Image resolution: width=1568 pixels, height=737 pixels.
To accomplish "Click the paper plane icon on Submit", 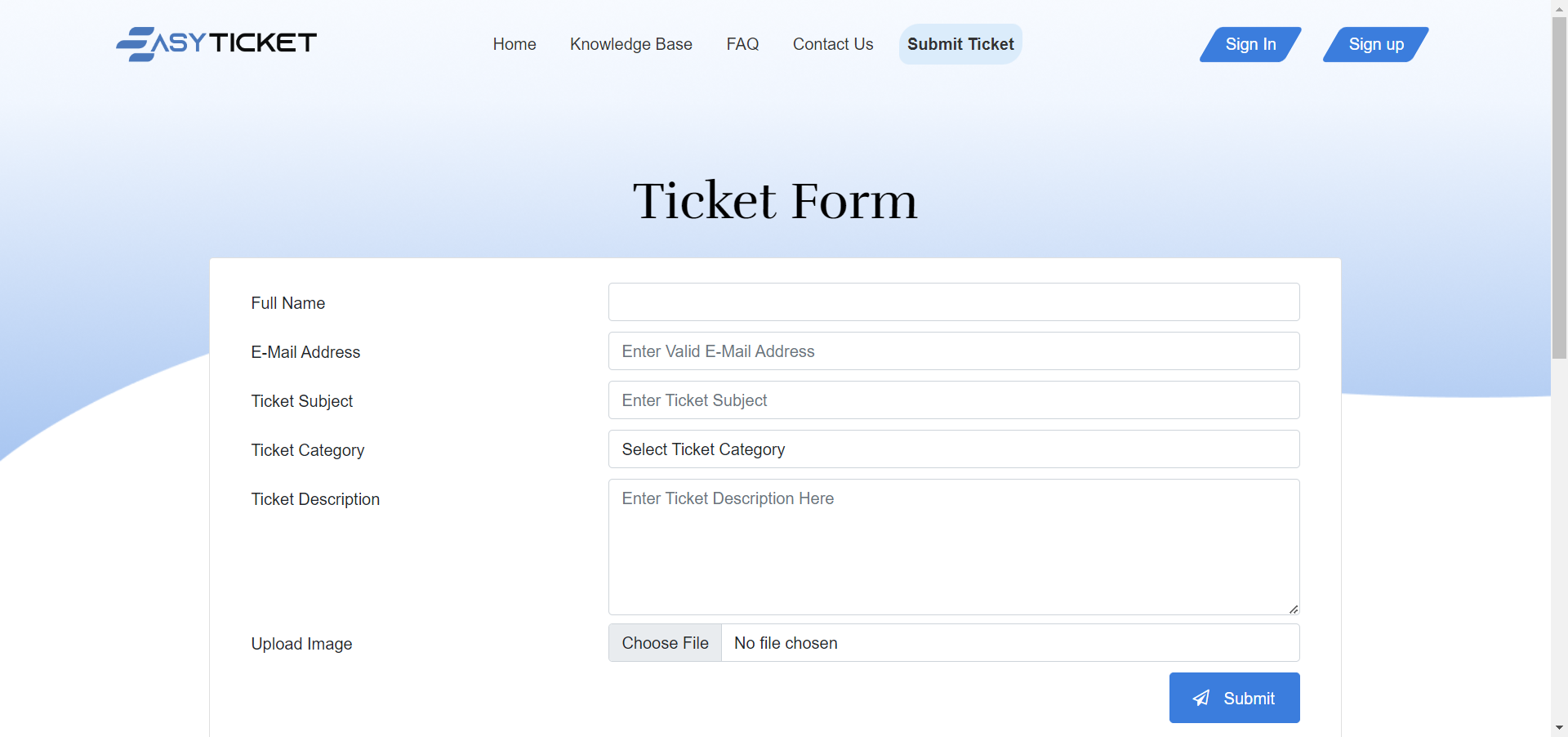I will pyautogui.click(x=1200, y=698).
